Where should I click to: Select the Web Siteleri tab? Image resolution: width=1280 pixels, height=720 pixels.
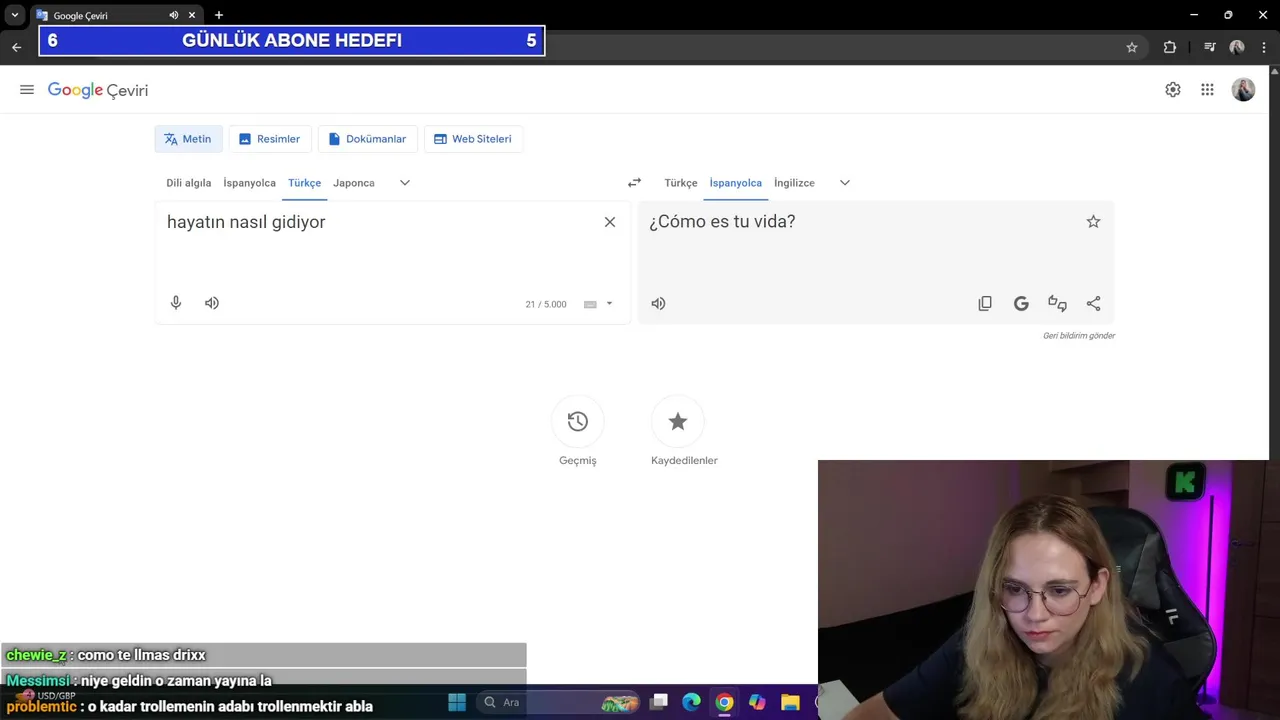(473, 139)
